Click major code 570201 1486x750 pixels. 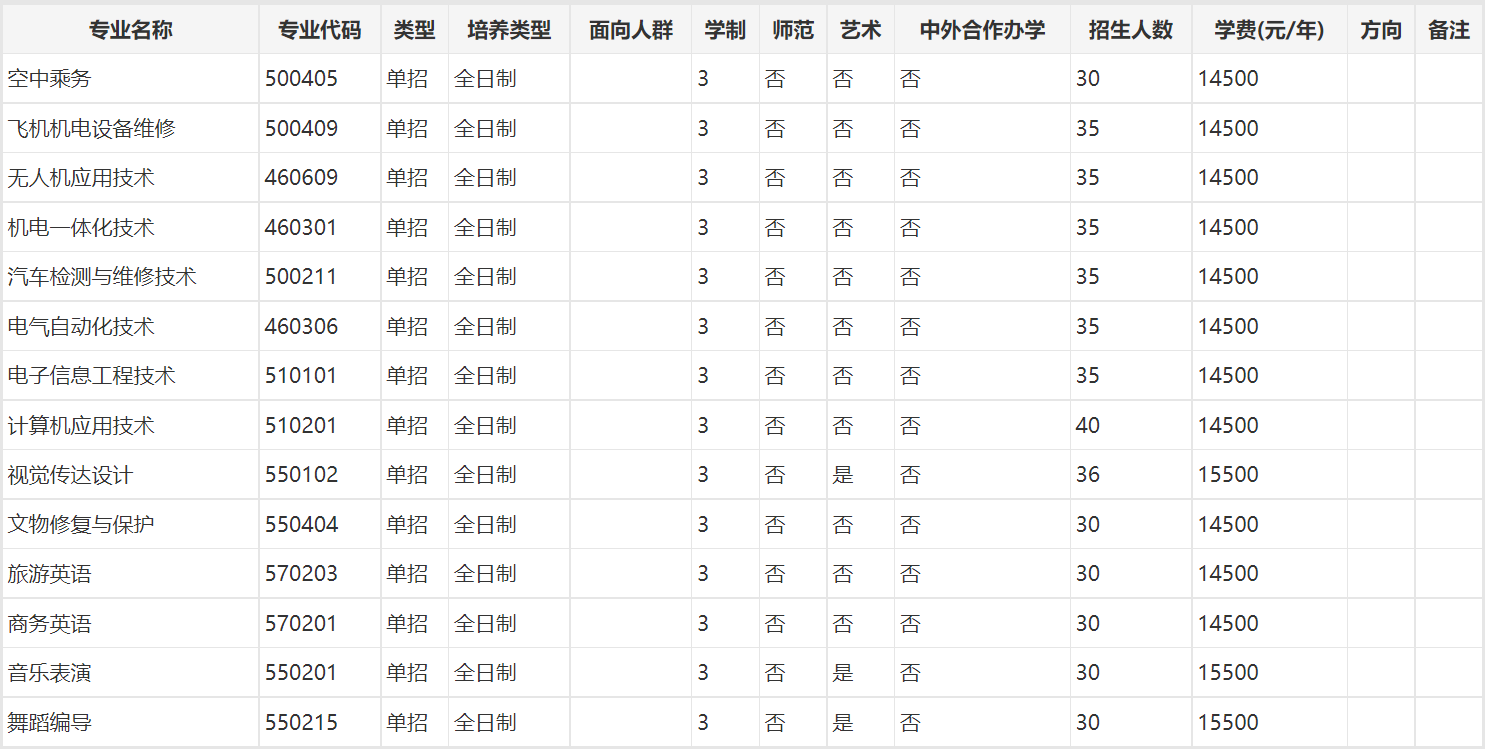301,623
